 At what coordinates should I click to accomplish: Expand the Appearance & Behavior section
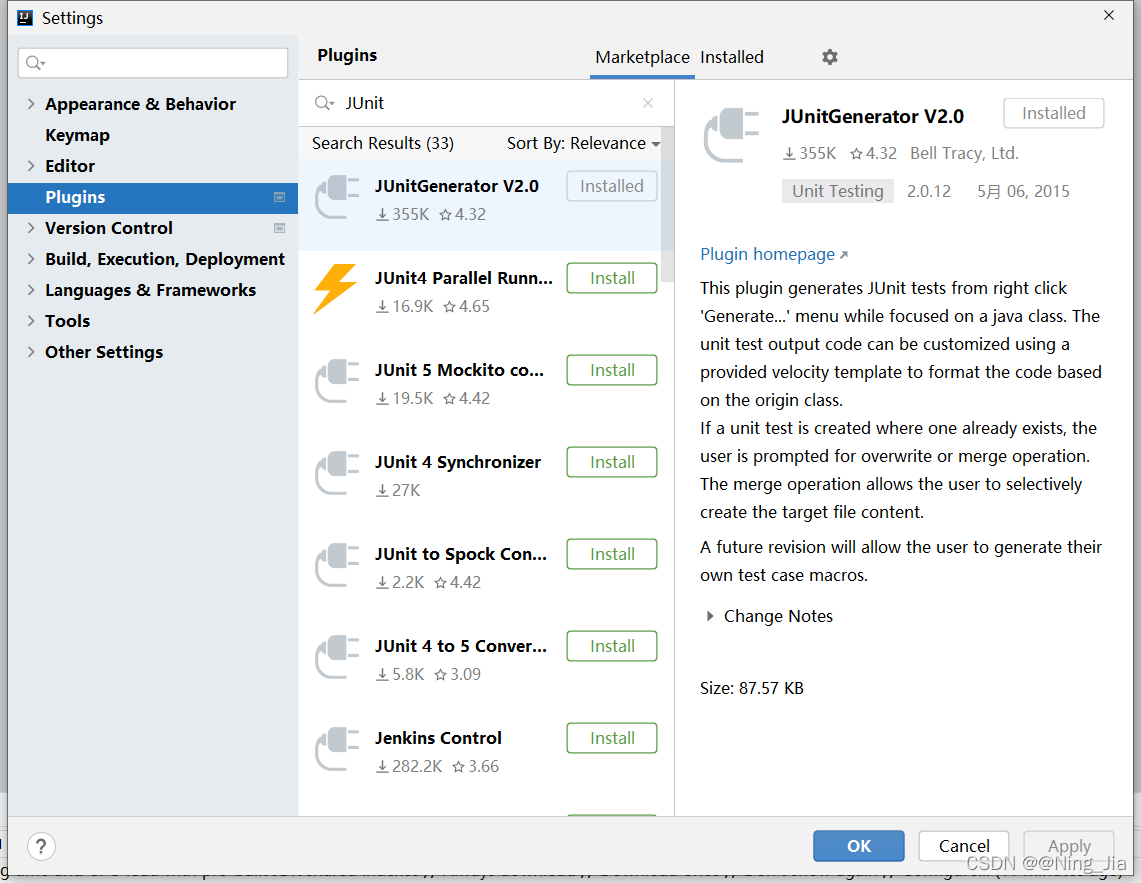[x=31, y=104]
